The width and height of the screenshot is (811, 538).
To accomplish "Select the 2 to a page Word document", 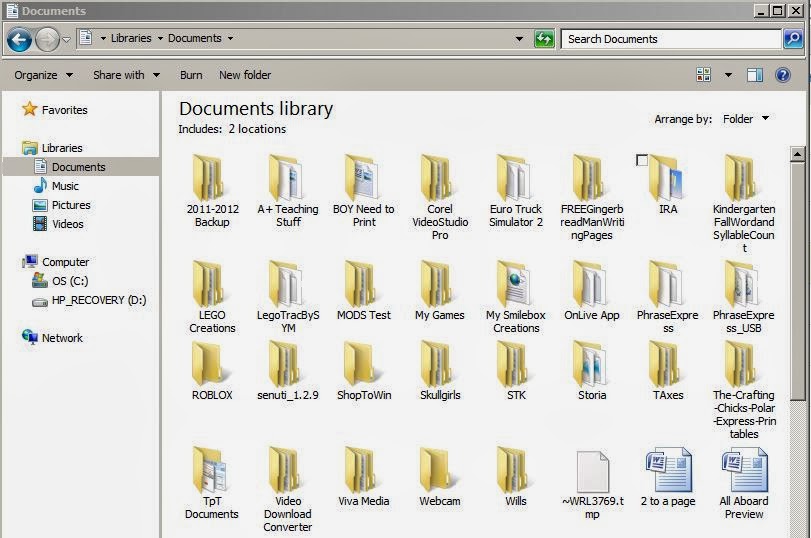I will [x=667, y=477].
